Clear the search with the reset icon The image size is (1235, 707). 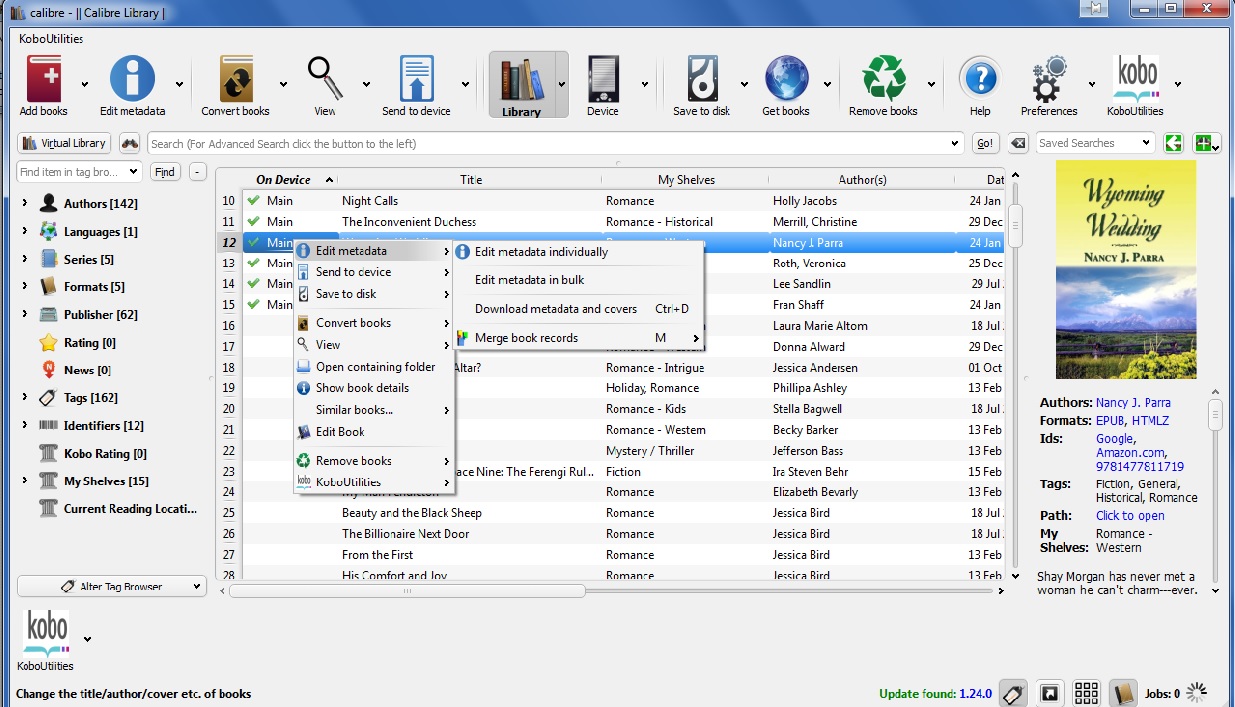point(1017,143)
